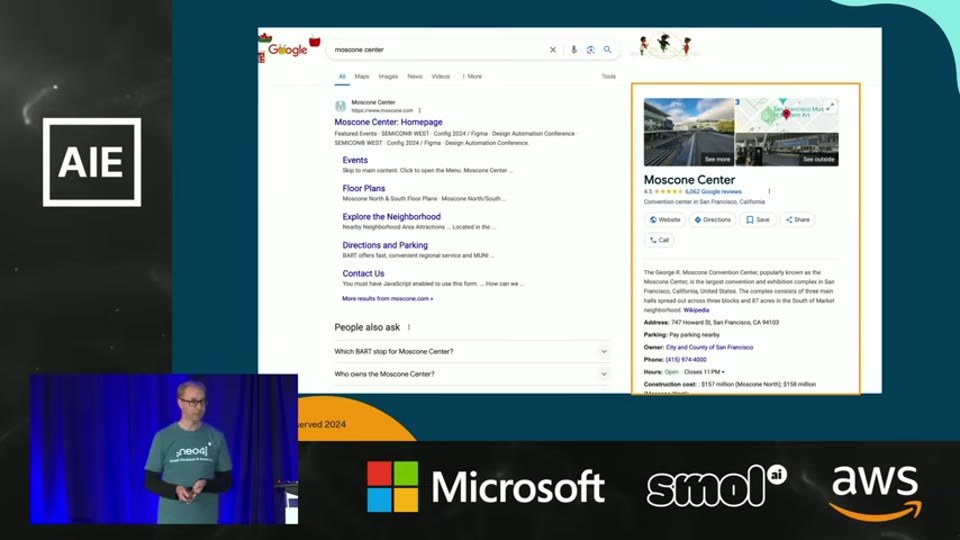Expand Who owns the Moscone Center question
Viewport: 960px width, 540px height.
(x=472, y=374)
